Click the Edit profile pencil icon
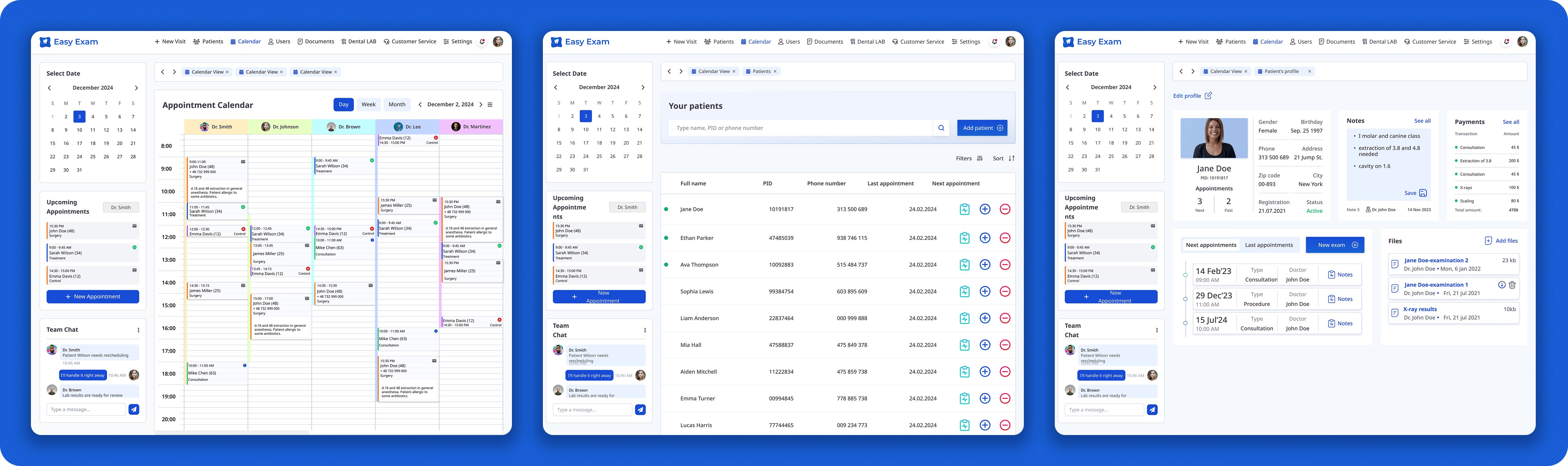The width and height of the screenshot is (1568, 466). pyautogui.click(x=1208, y=96)
